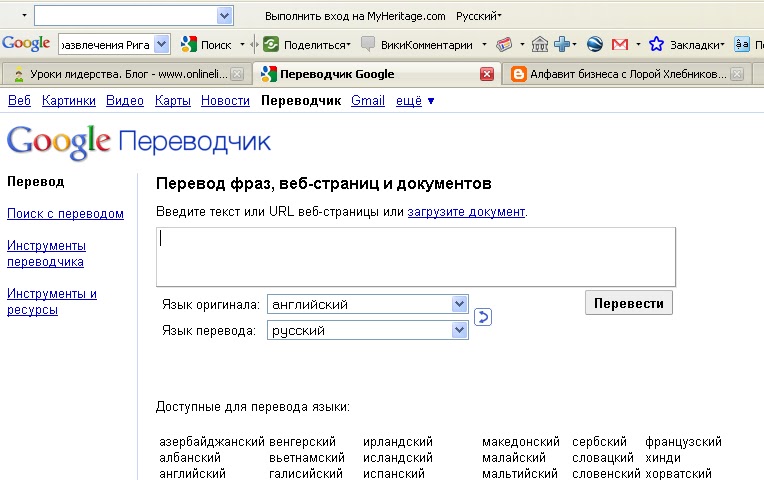Click the венгерский language entry
764x480 pixels.
(302, 442)
